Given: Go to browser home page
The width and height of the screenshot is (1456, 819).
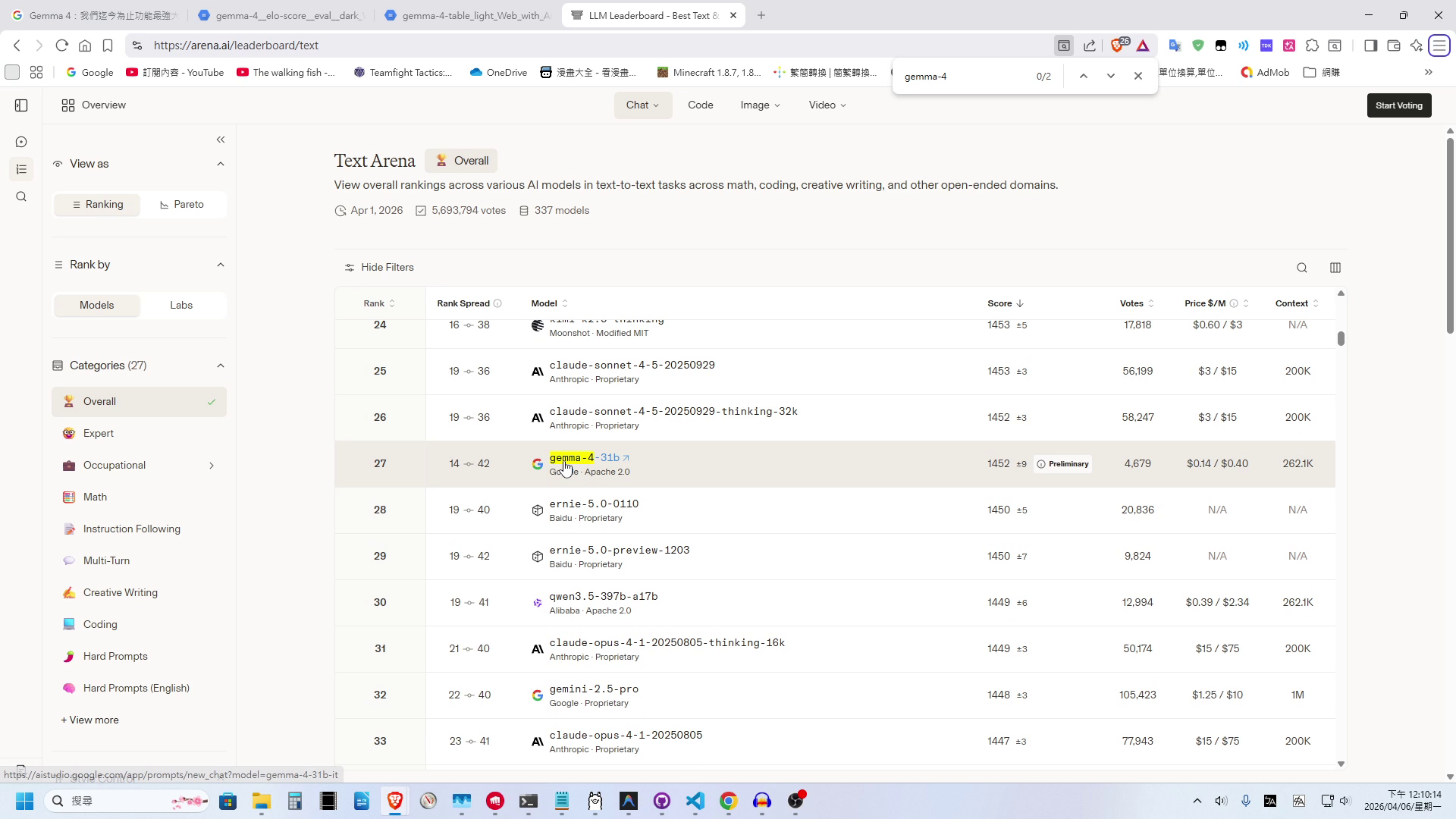Looking at the screenshot, I should (85, 45).
